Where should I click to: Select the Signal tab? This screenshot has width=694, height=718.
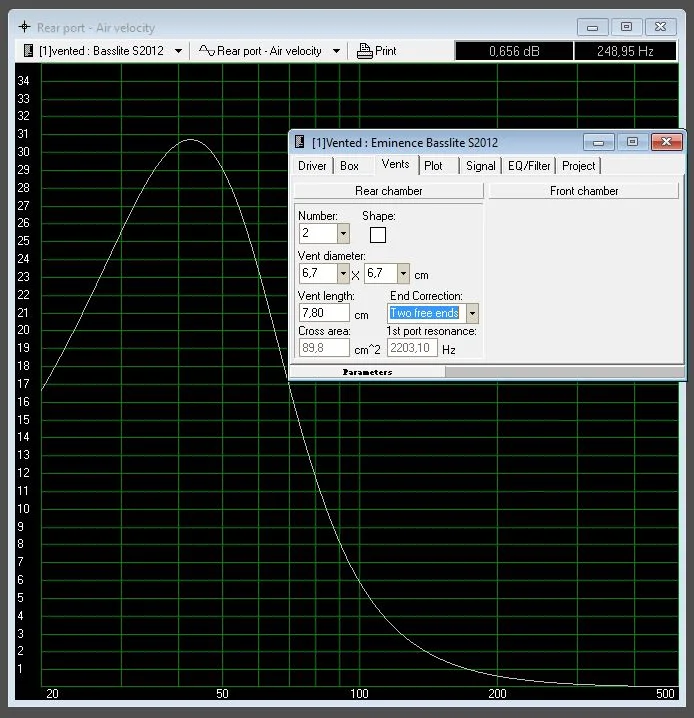[x=480, y=166]
